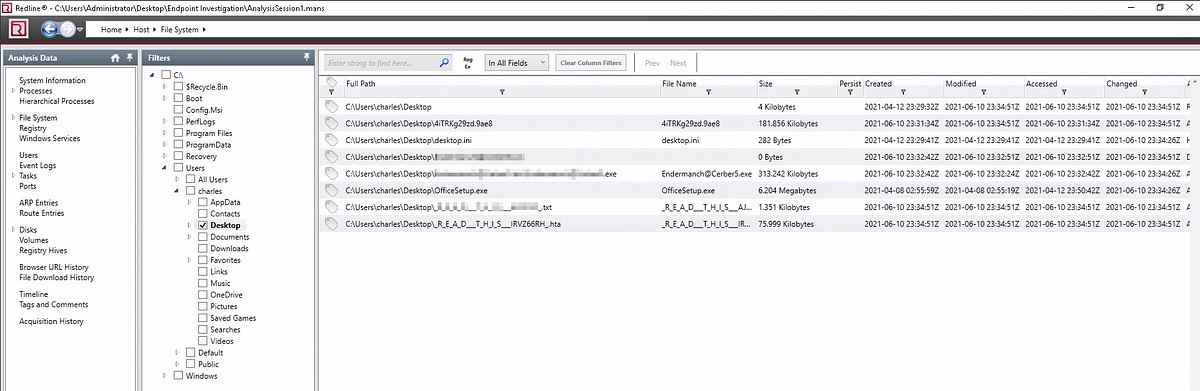Check the C:\ root checkbox
The width and height of the screenshot is (1200, 391).
click(165, 75)
